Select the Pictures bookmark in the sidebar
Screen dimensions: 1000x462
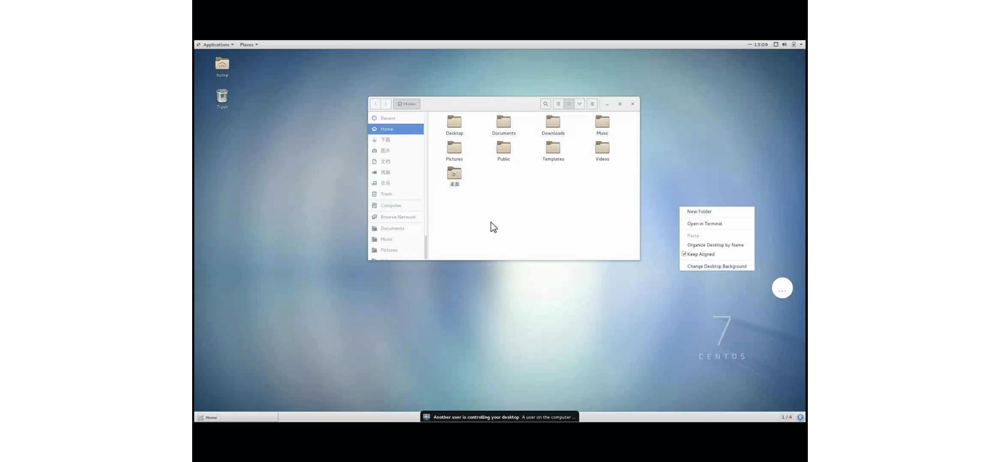(x=396, y=250)
